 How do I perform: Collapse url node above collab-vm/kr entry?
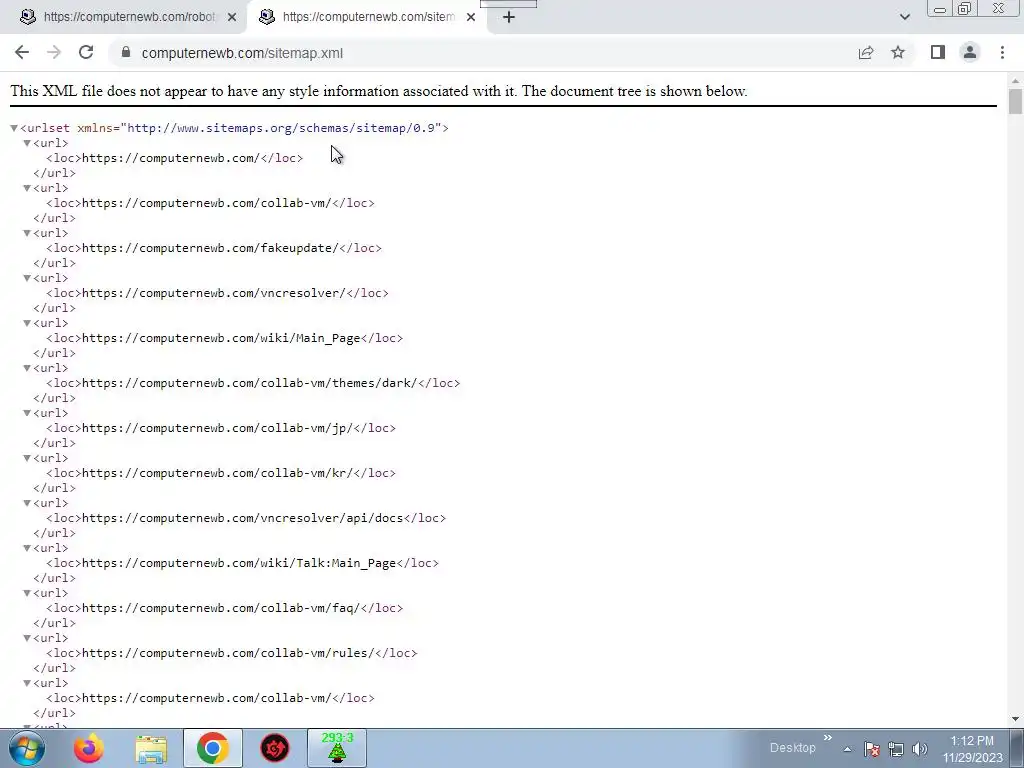pos(27,458)
